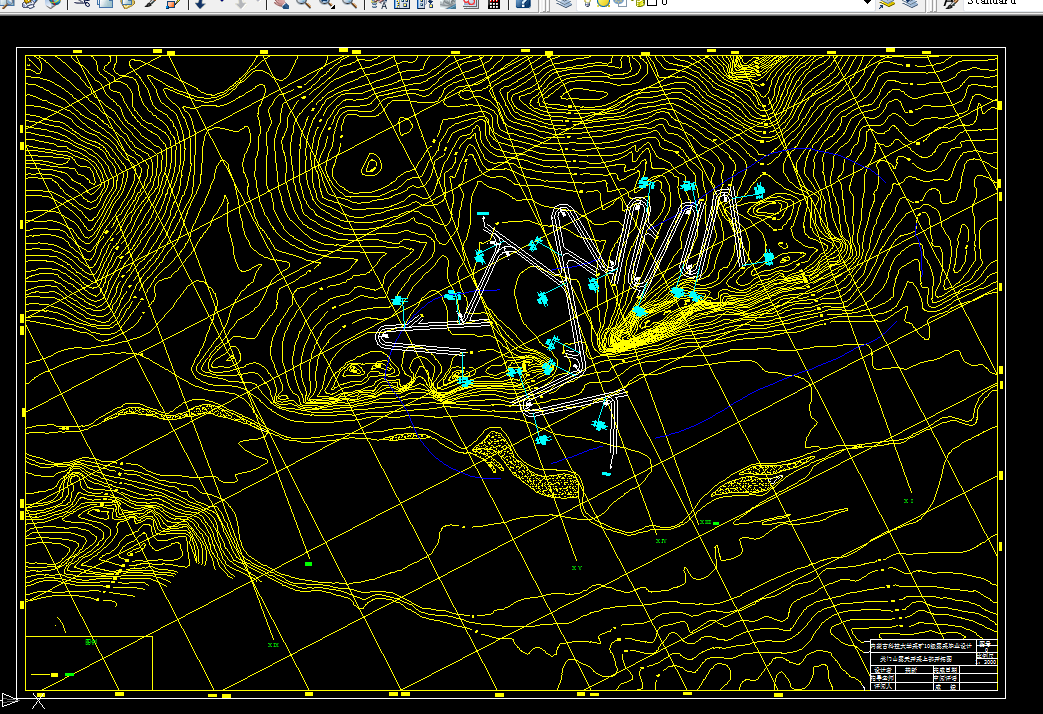Screen dimensions: 1043x714
Task: Click the Paste icon in the toolbar
Action: 127,3
